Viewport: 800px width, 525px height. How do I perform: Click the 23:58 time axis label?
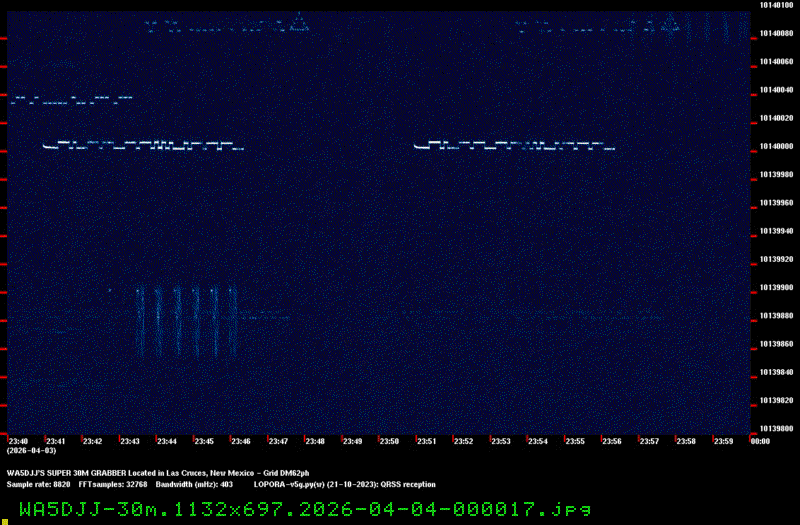pos(686,441)
